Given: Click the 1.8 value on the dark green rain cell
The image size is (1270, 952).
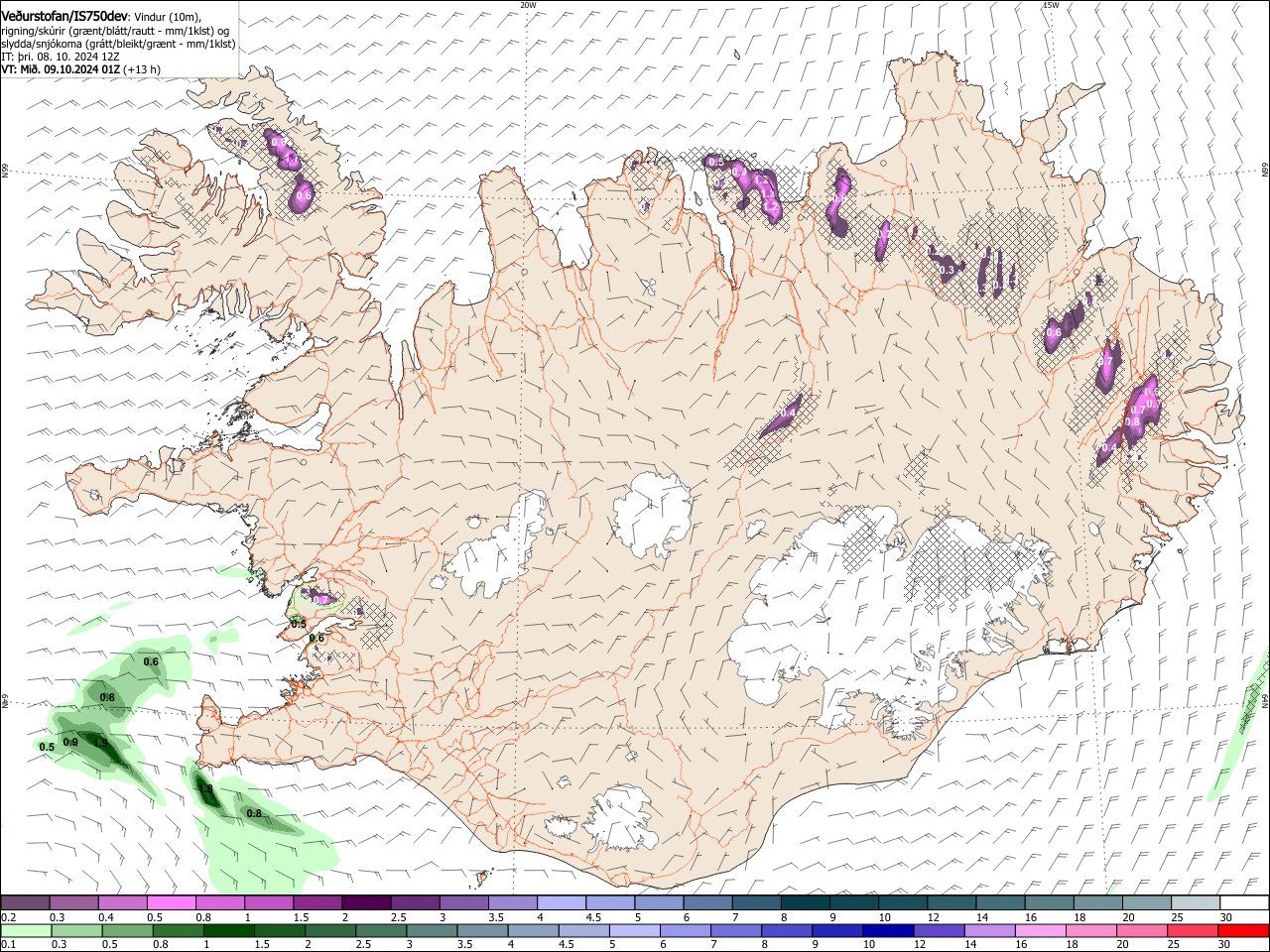Looking at the screenshot, I should coord(206,789).
